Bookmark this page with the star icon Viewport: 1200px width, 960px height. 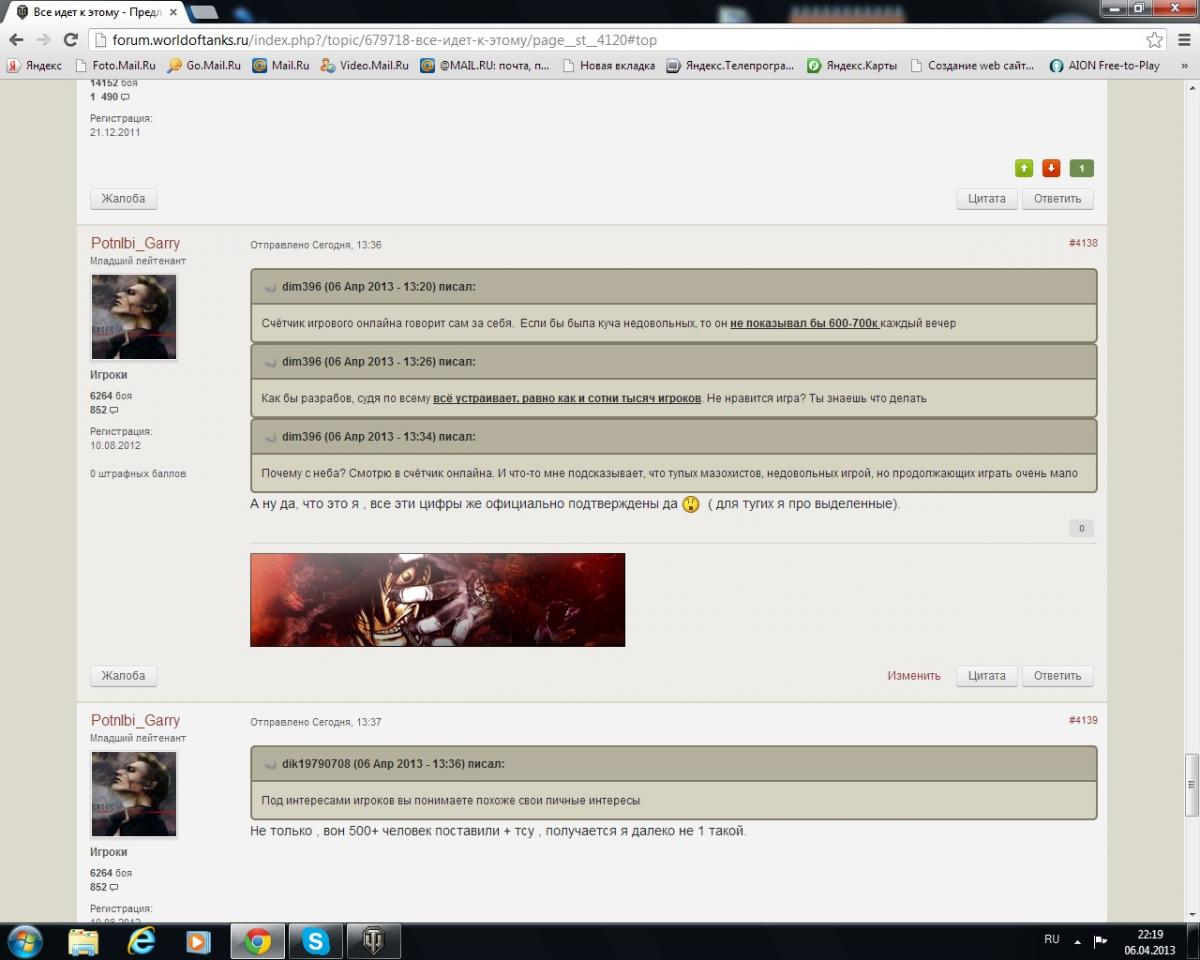click(x=1155, y=40)
